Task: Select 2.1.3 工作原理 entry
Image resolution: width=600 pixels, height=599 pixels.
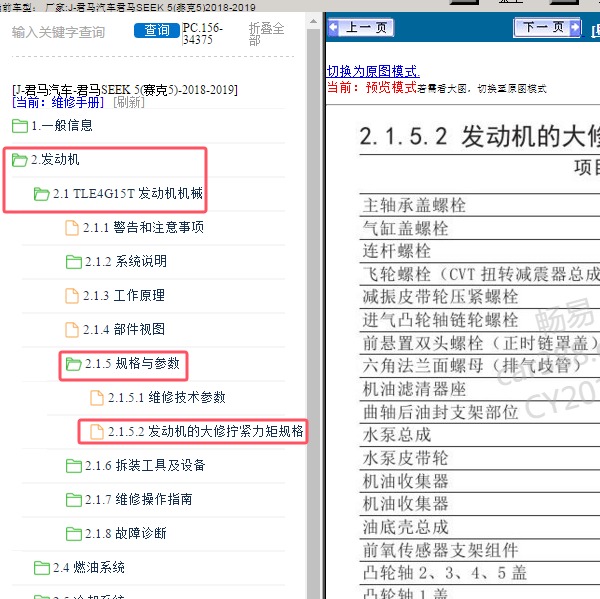Action: click(x=124, y=295)
